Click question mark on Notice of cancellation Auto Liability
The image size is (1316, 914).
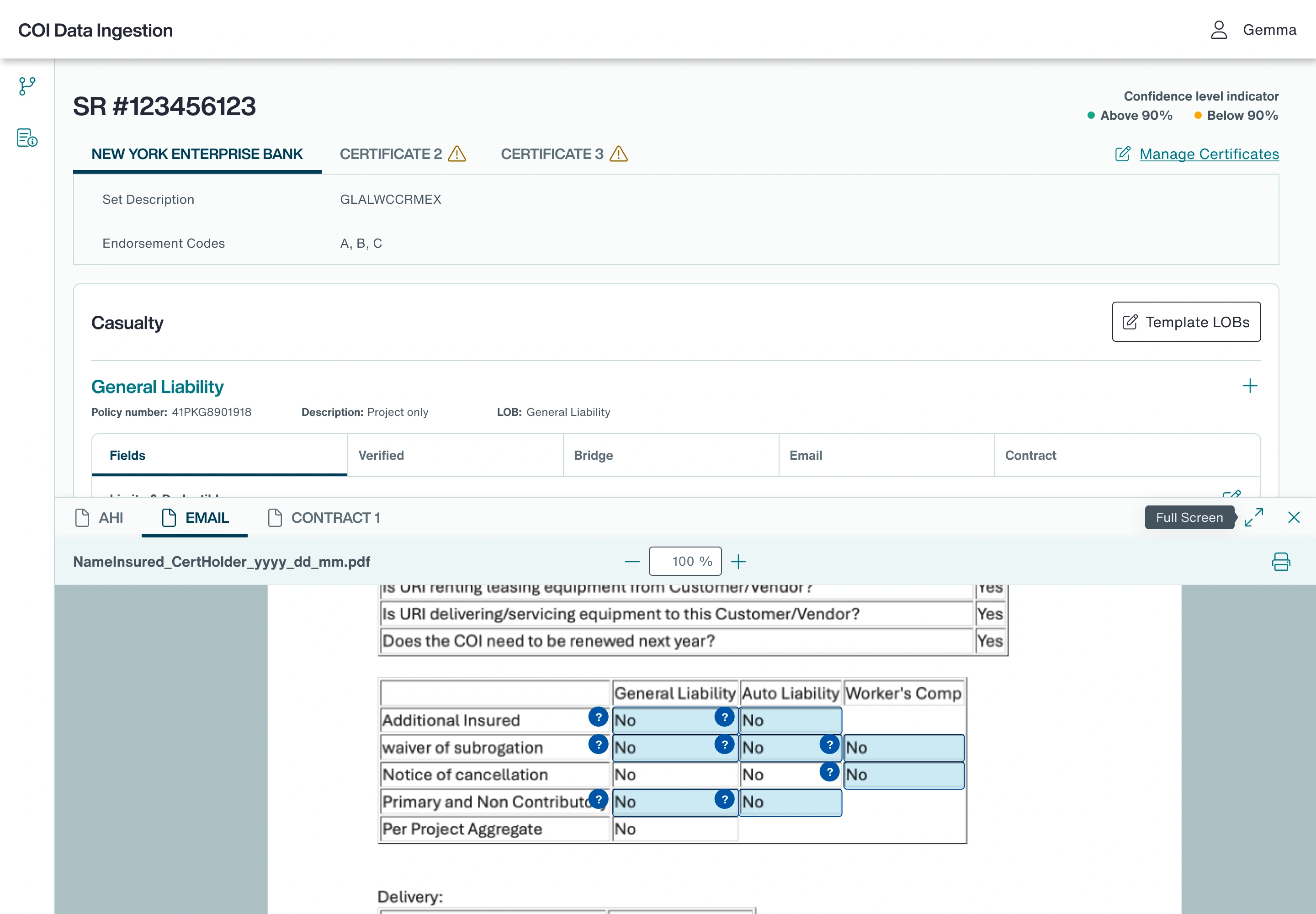(829, 772)
